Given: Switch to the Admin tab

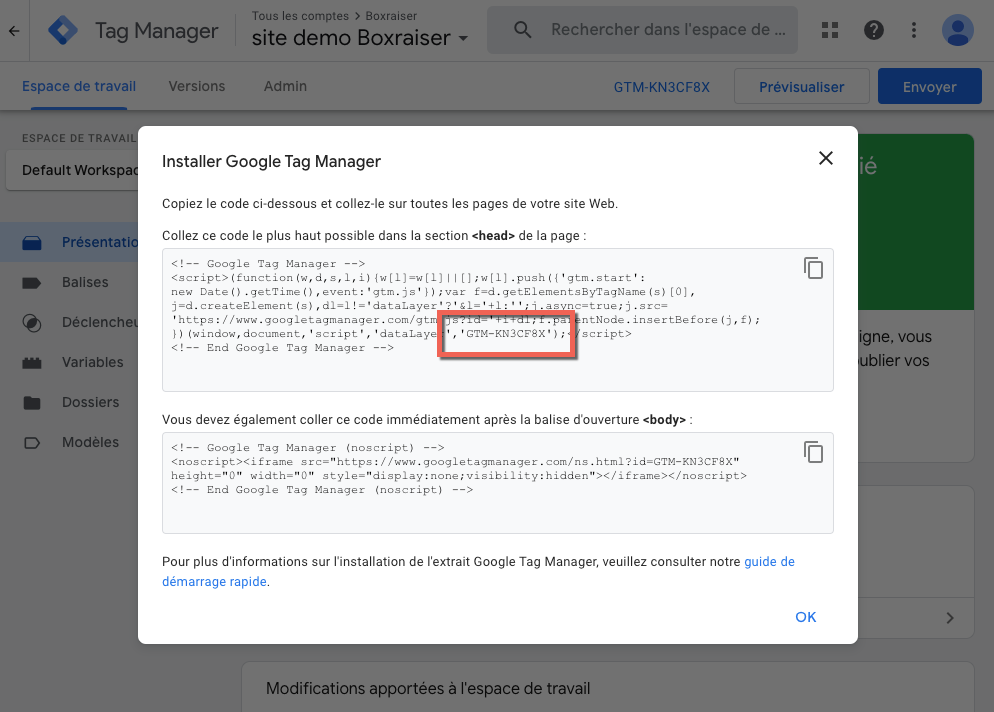Looking at the screenshot, I should 285,86.
